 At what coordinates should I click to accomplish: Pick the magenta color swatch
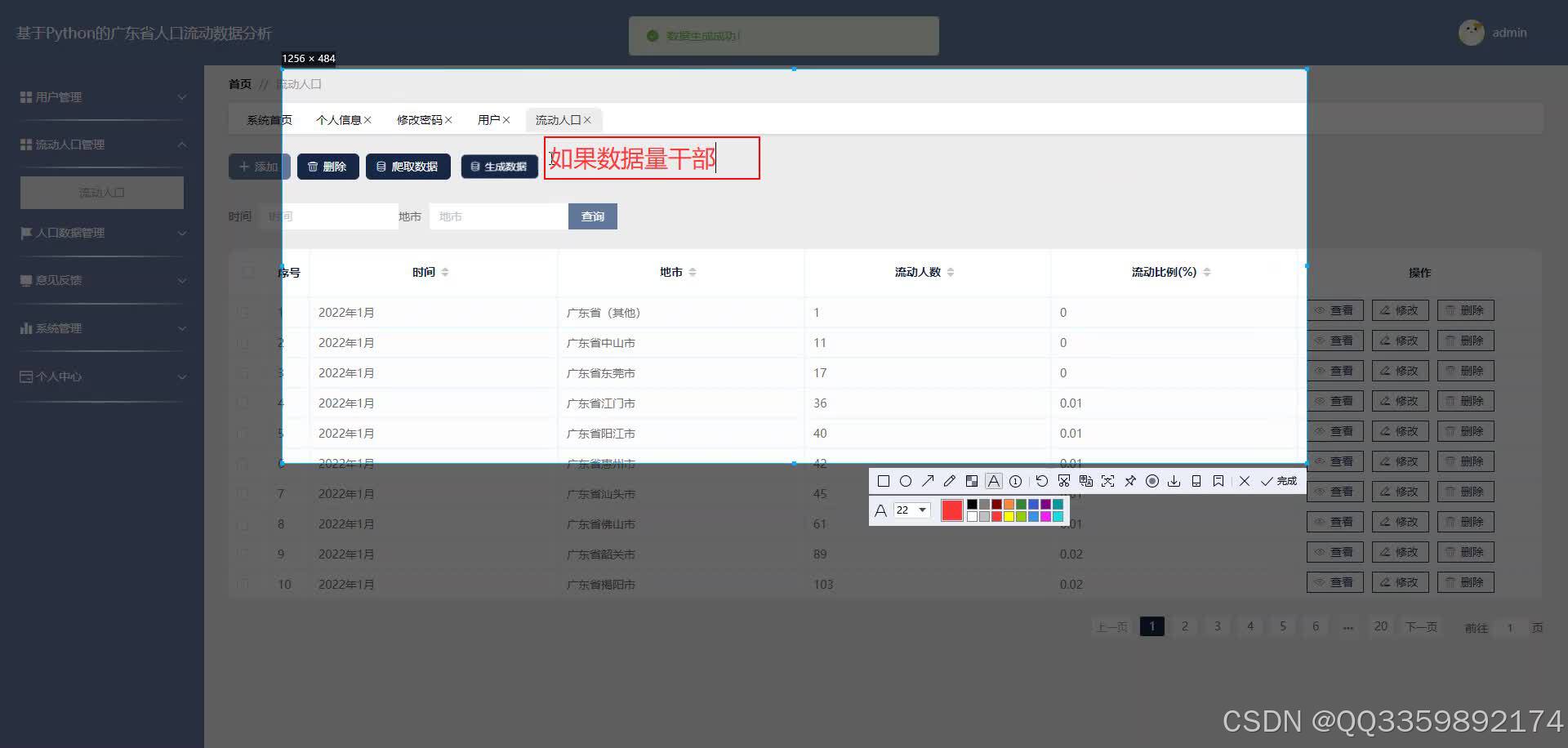coord(1045,516)
